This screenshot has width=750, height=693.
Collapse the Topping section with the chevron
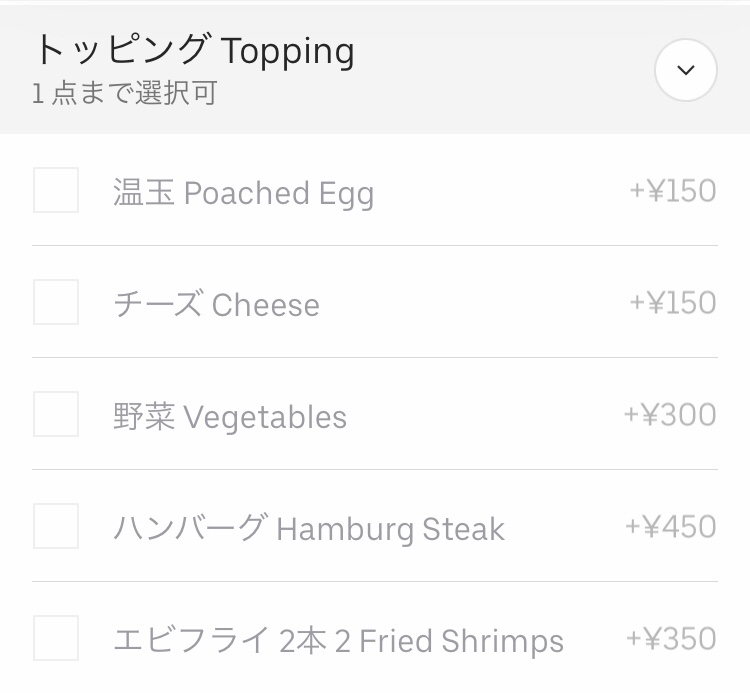(685, 70)
